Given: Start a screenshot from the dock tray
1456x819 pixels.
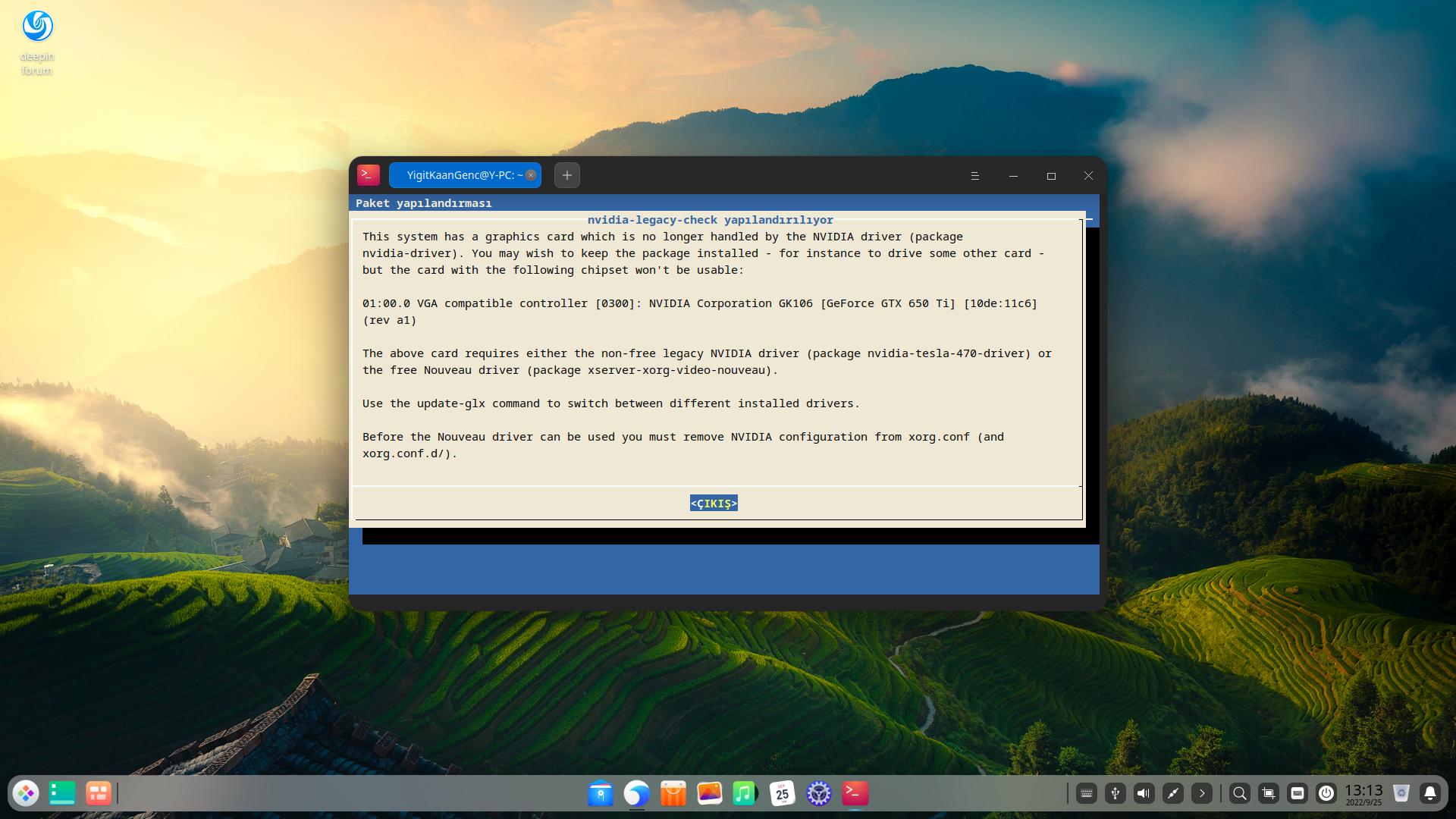Looking at the screenshot, I should pyautogui.click(x=1269, y=793).
